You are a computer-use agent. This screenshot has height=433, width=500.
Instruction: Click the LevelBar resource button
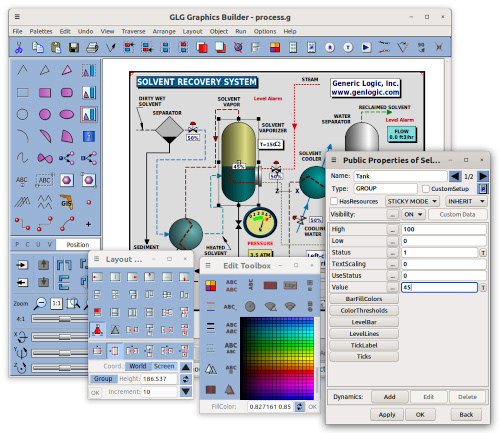click(x=364, y=322)
